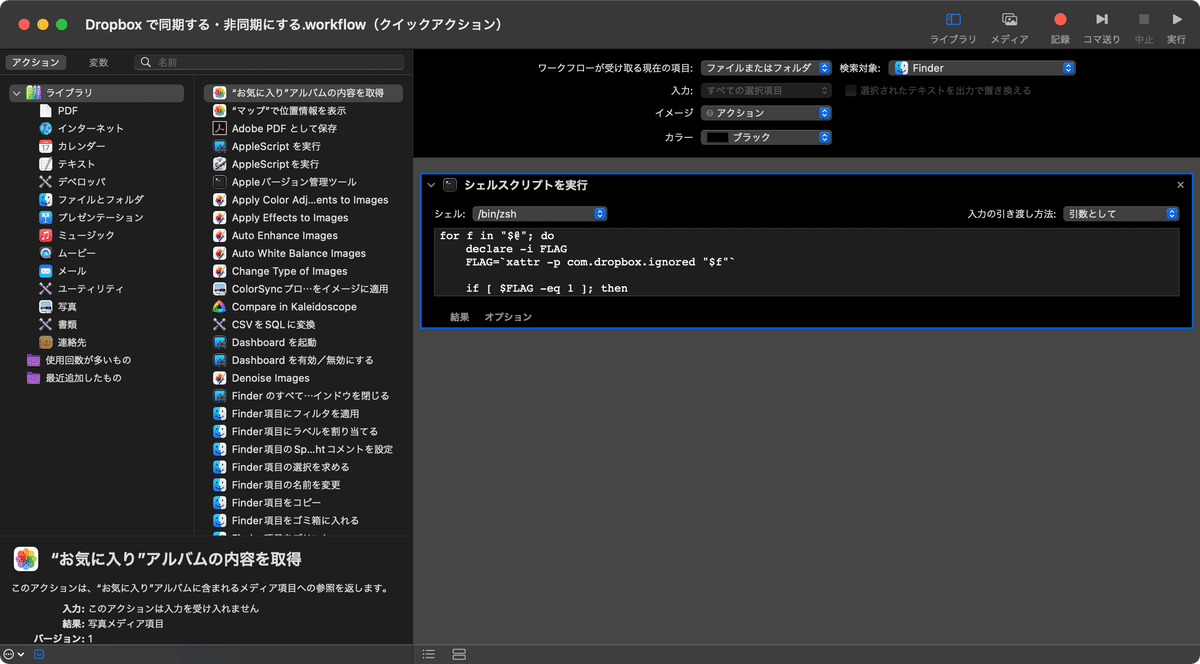Remove the シェルスクリプトを実行 action
The width and height of the screenshot is (1200, 664).
pos(1180,185)
